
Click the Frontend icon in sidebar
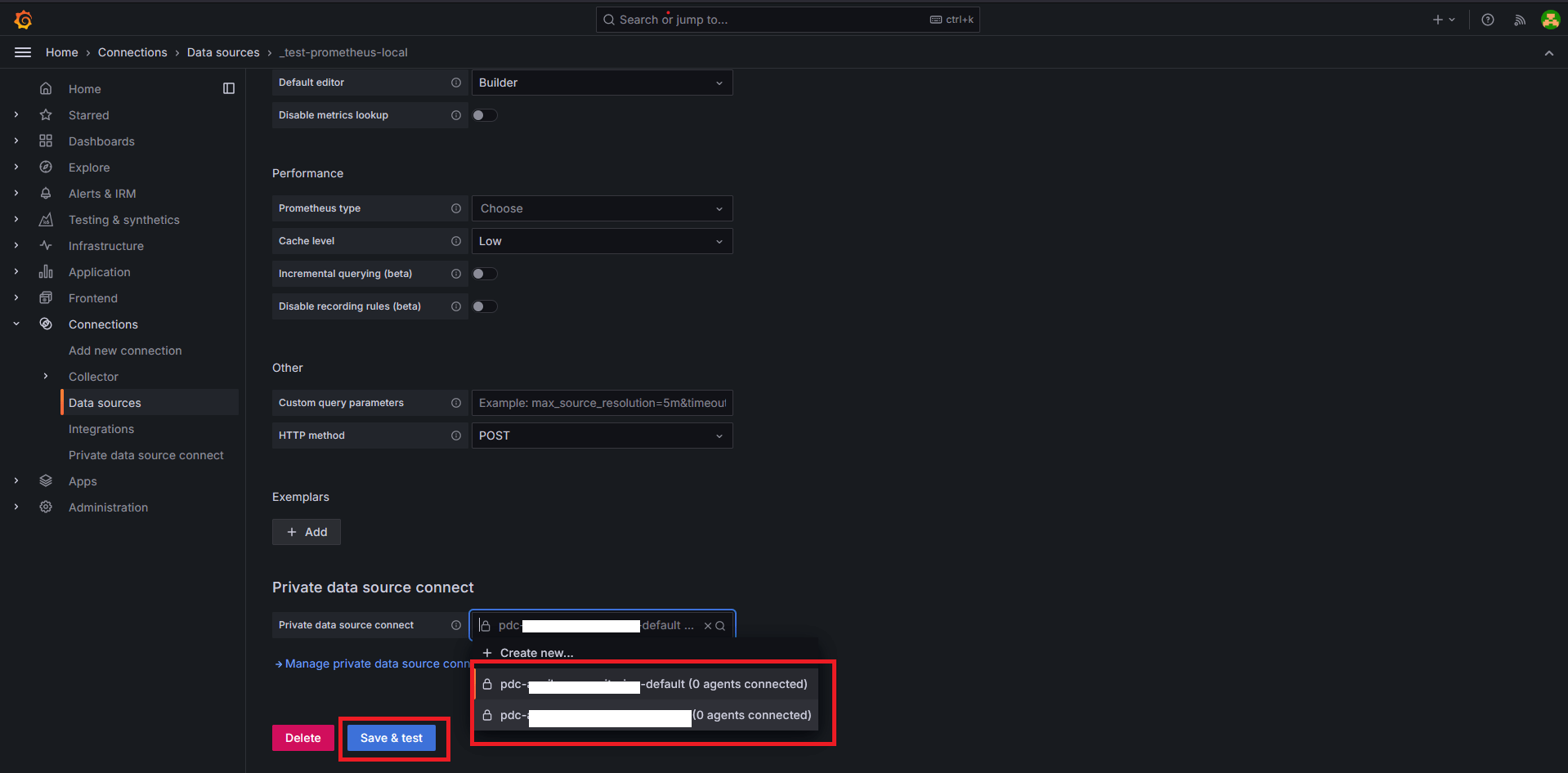click(x=46, y=297)
